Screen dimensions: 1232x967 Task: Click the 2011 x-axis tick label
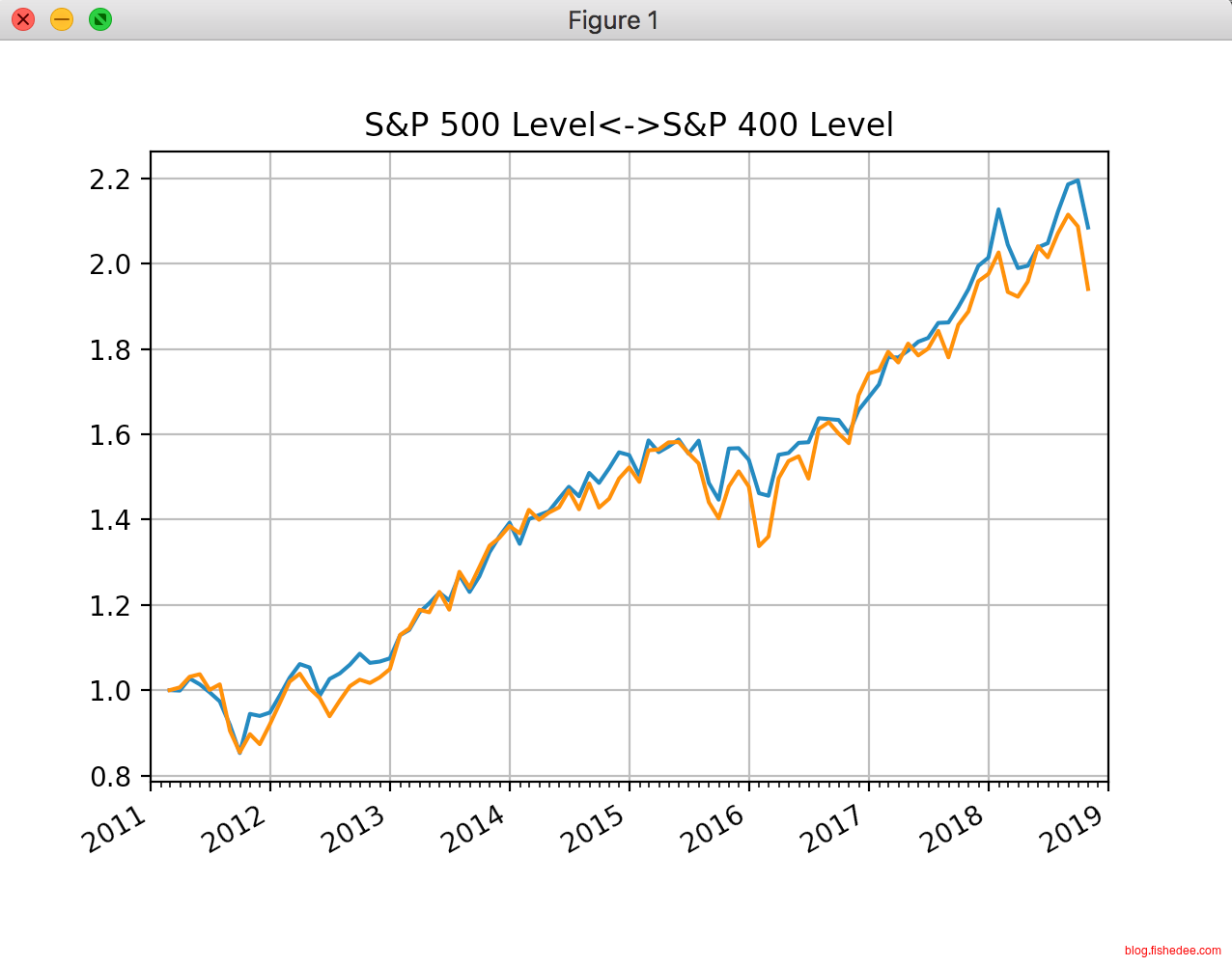(116, 829)
